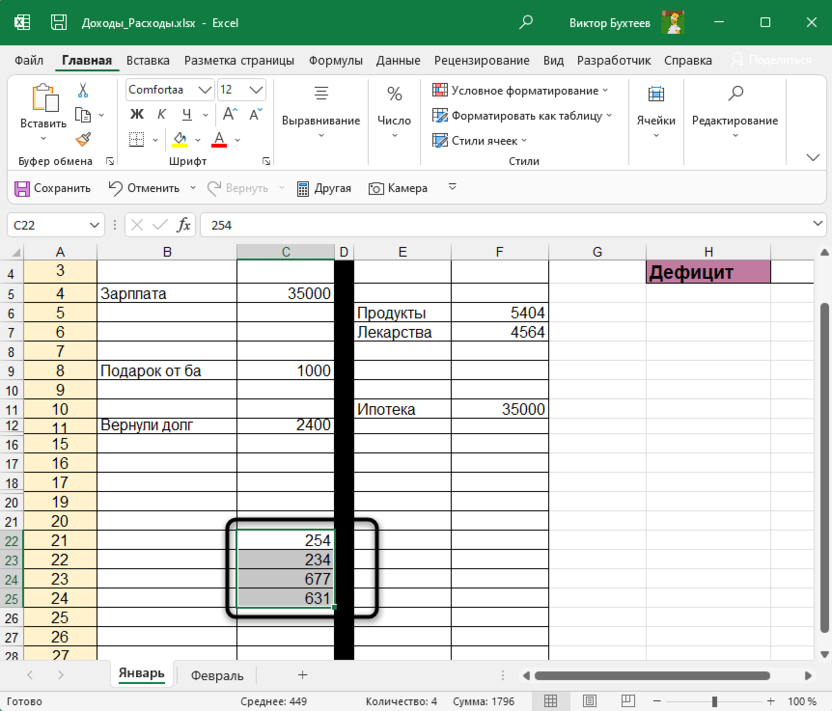This screenshot has width=832, height=711.
Task: Select the Format Painter brush icon
Action: (x=83, y=140)
